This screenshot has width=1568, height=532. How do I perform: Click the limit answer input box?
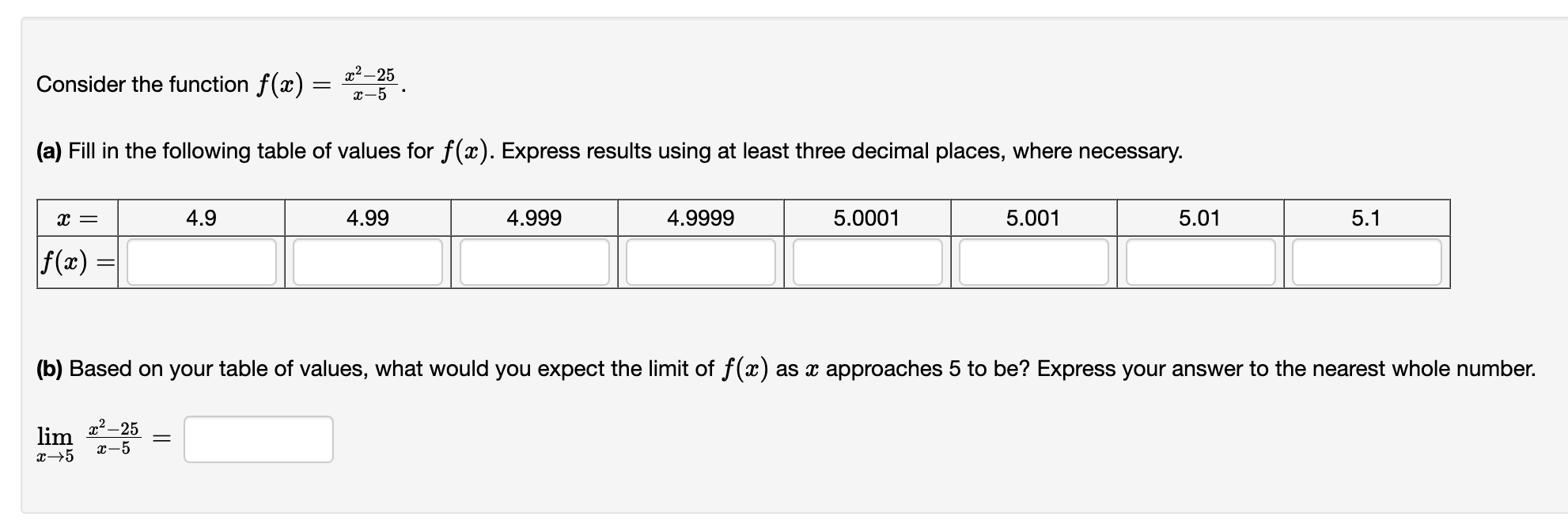(257, 439)
